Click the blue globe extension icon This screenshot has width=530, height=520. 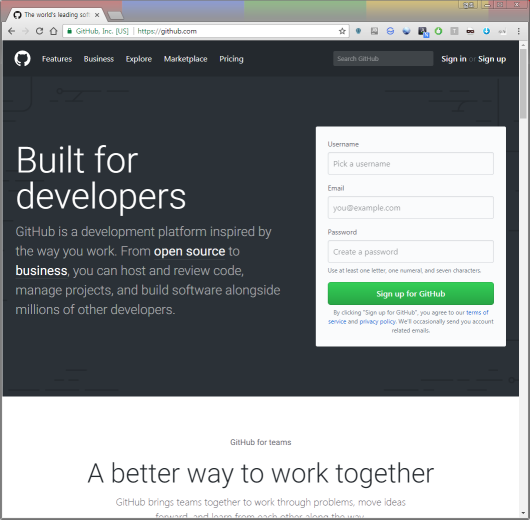406,31
